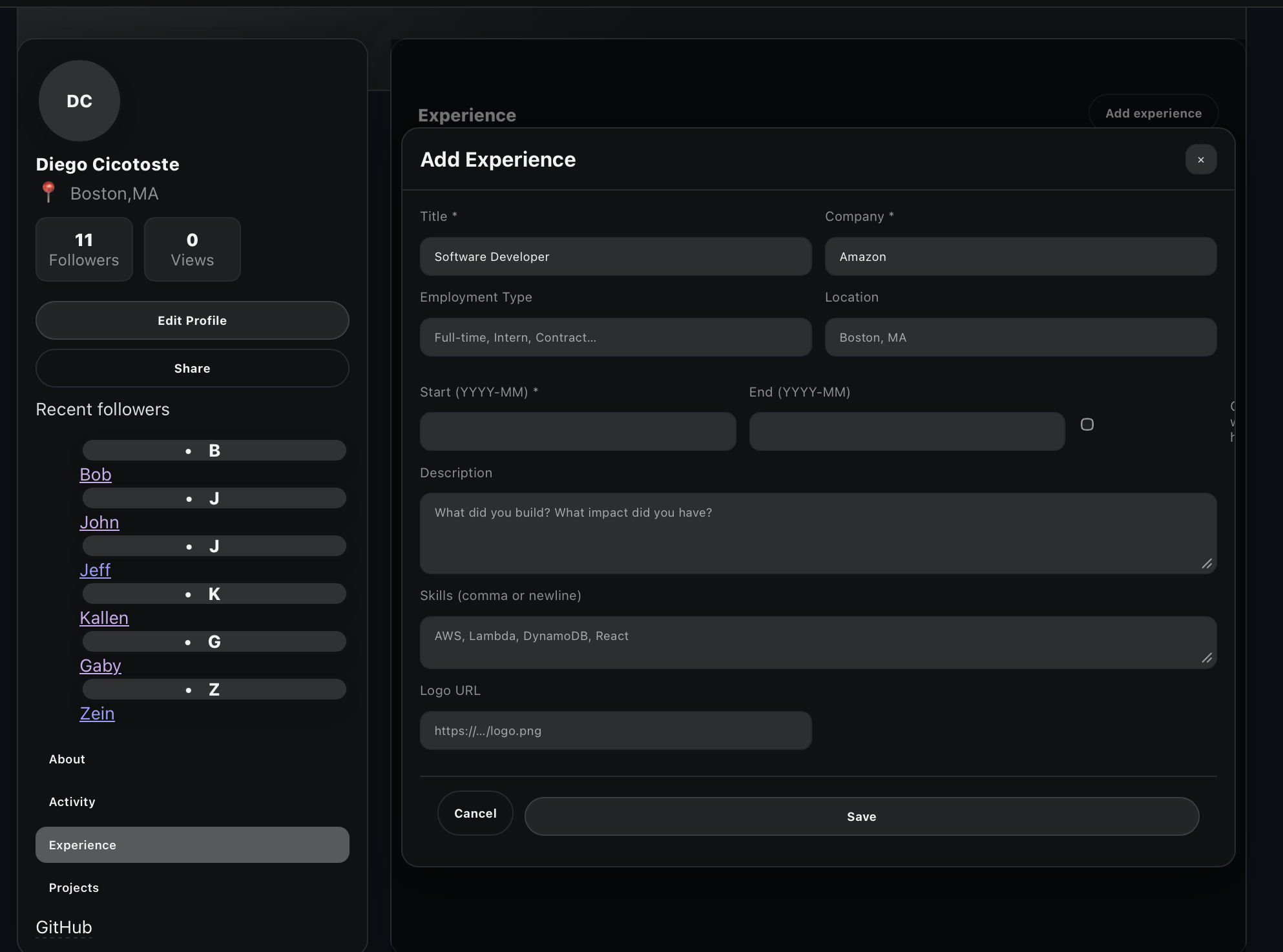Click the Employment Type field
Screen dimensions: 1283x952
click(x=616, y=338)
